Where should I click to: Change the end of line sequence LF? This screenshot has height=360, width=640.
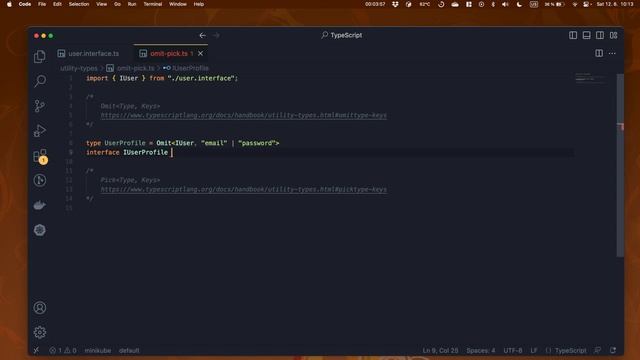pyautogui.click(x=534, y=350)
